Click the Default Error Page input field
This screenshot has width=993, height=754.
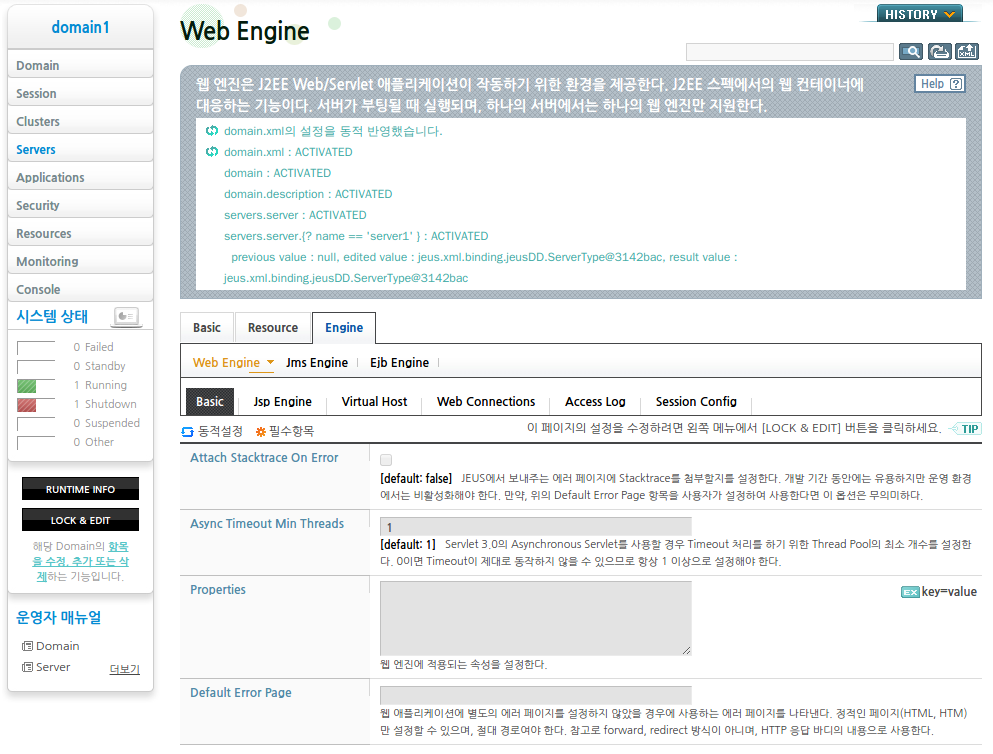[536, 695]
